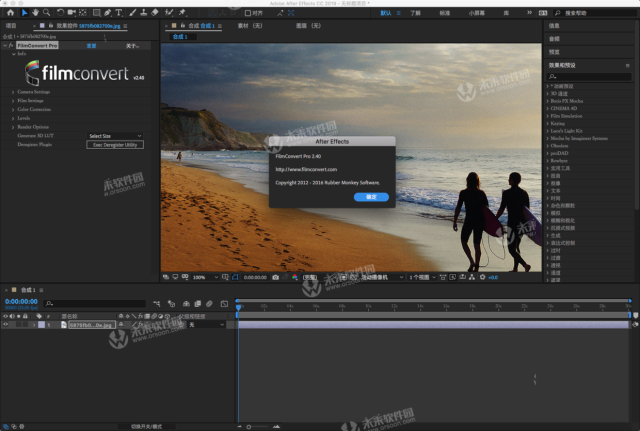Open the RGB channel selector icon
The width and height of the screenshot is (640, 431).
(295, 277)
